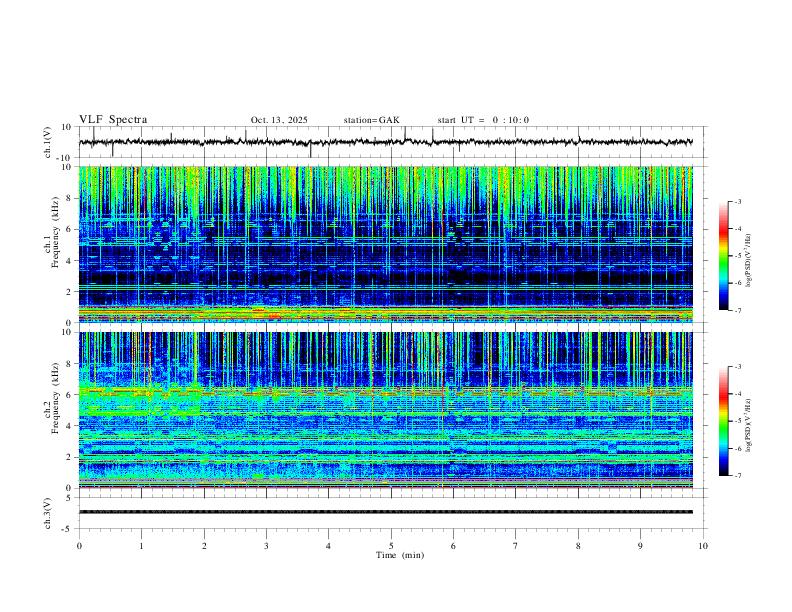This screenshot has height=612, width=792.
Task: Click the time axis tick label '7'
Action: [x=516, y=546]
